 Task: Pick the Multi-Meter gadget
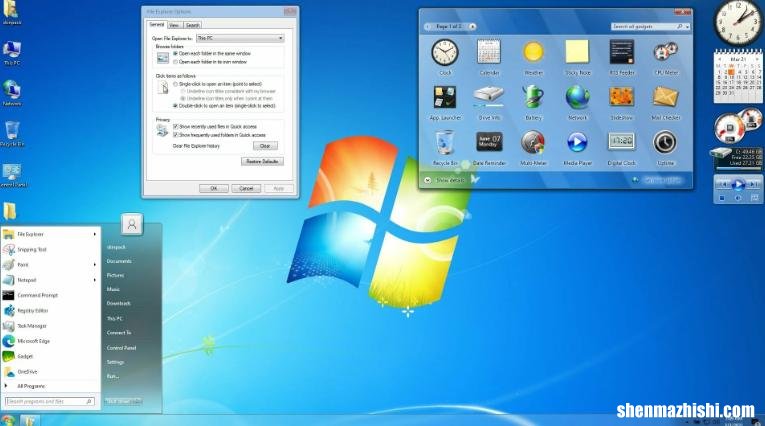click(x=533, y=142)
